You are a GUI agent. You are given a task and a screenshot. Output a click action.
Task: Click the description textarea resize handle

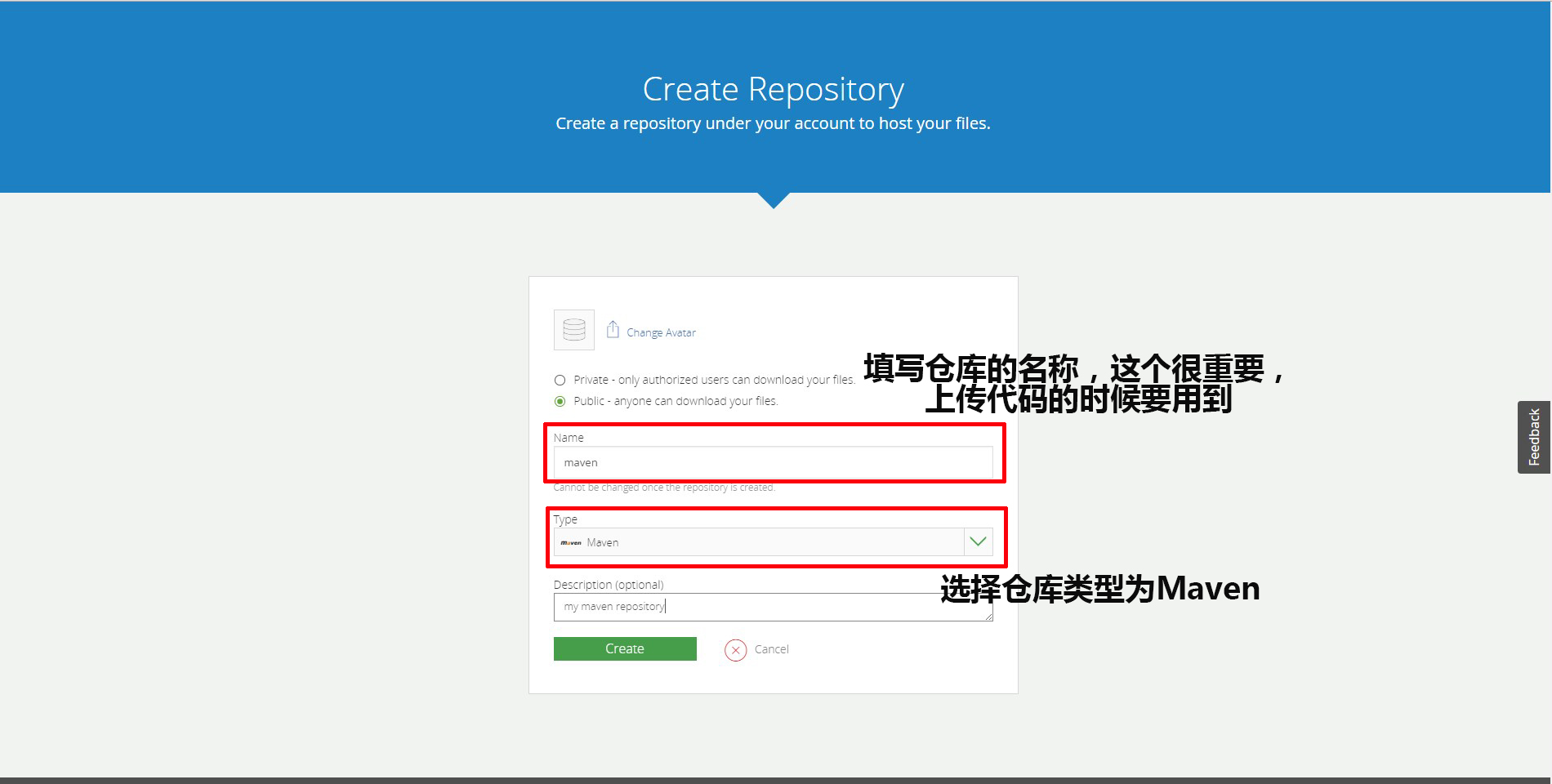coord(988,616)
